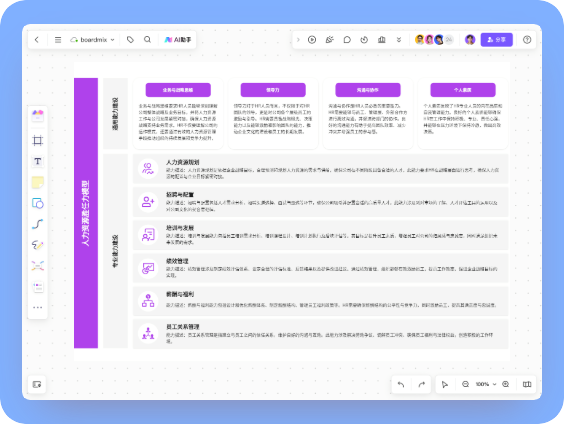
Task: Pick the yellow sticky note tool
Action: coord(37,182)
